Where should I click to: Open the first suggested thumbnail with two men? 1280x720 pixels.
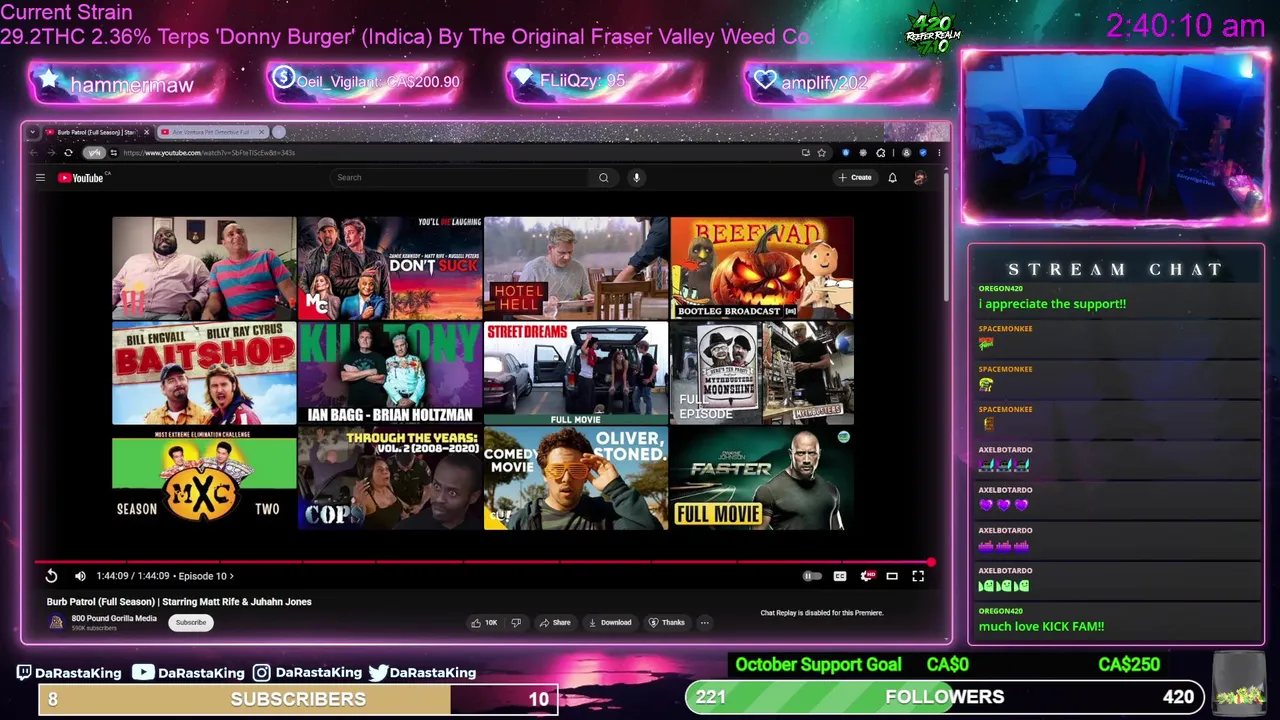tap(204, 268)
